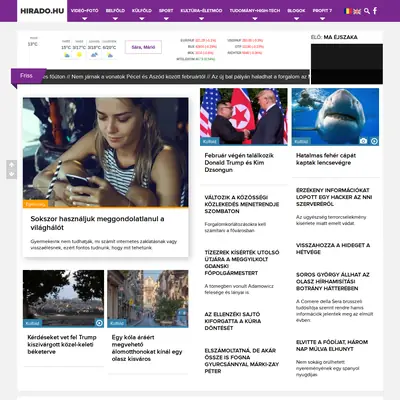Click the orange category tag on lead image
Viewport: 400px width, 400px height.
click(x=35, y=204)
